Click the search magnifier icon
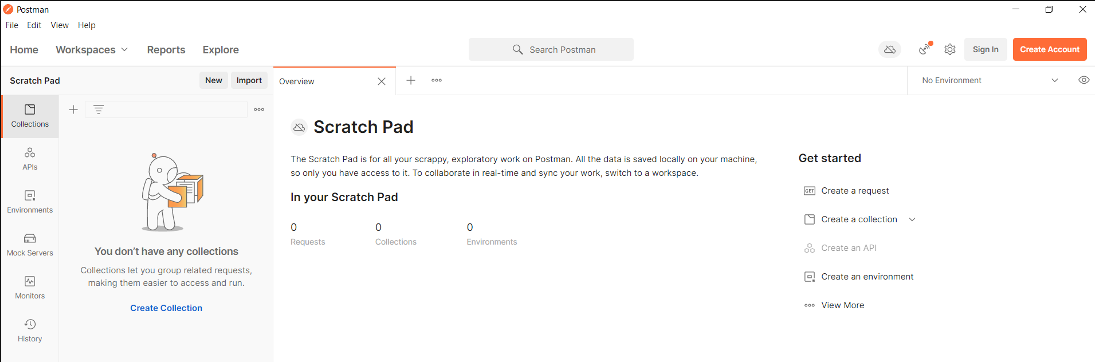 517,50
